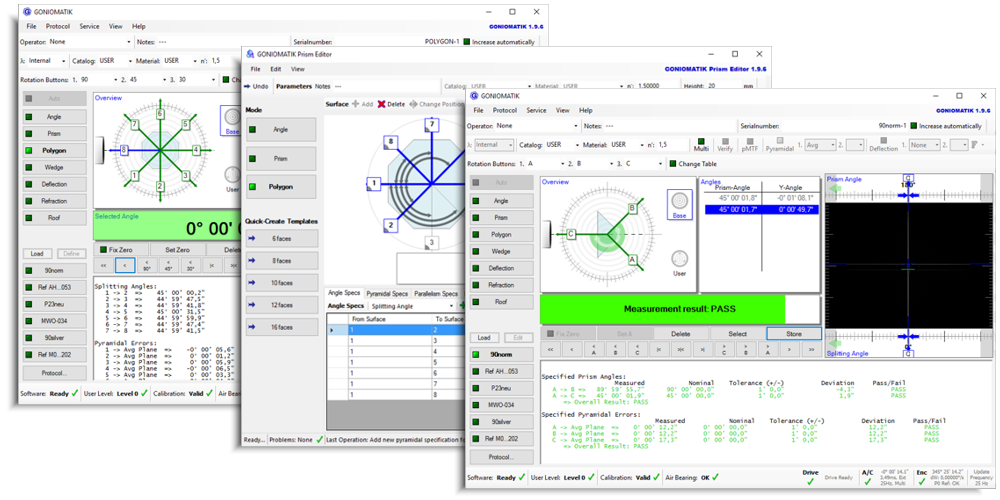Click rotate-left 45° button in back window
This screenshot has width=1000, height=500.
coord(169,265)
